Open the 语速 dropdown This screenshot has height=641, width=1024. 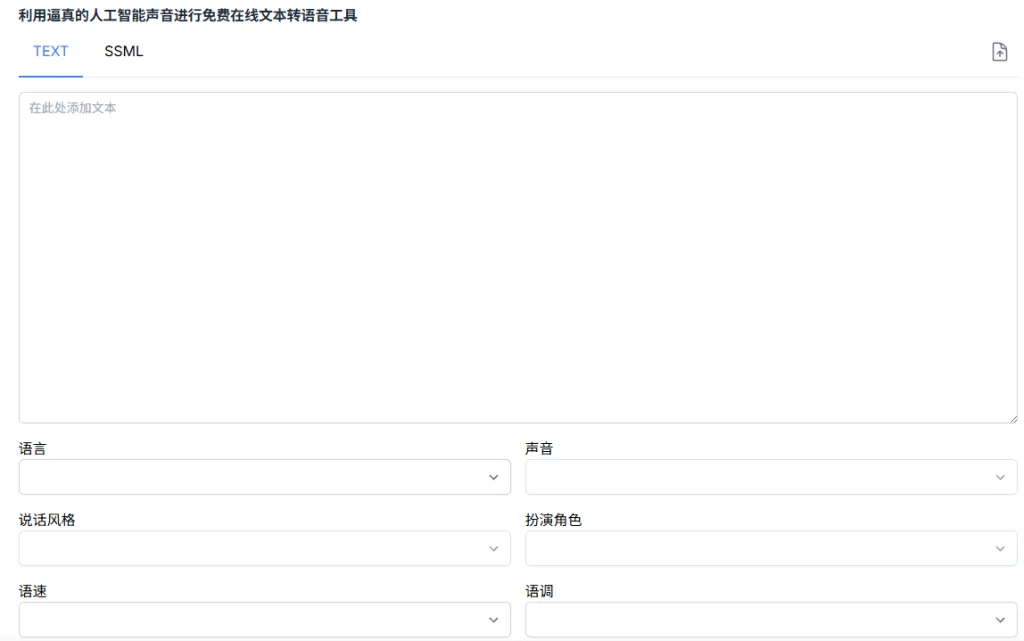(x=264, y=619)
